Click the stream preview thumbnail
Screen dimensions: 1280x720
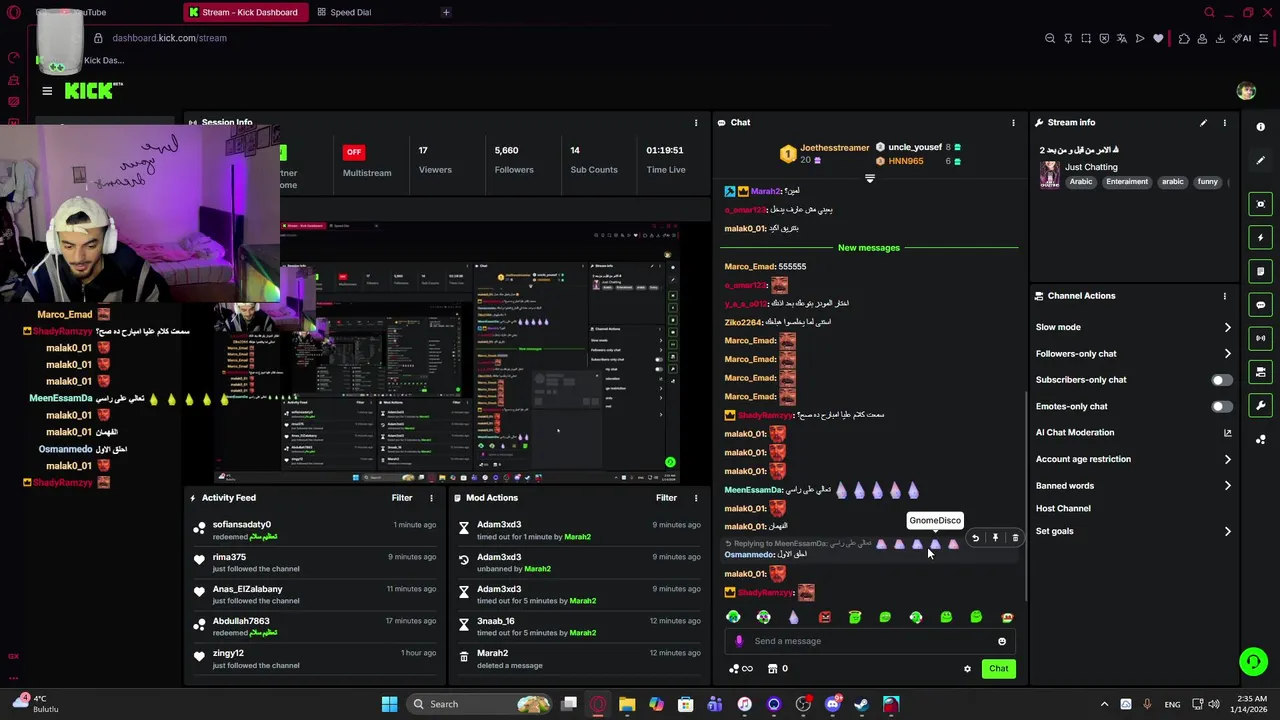[x=448, y=352]
